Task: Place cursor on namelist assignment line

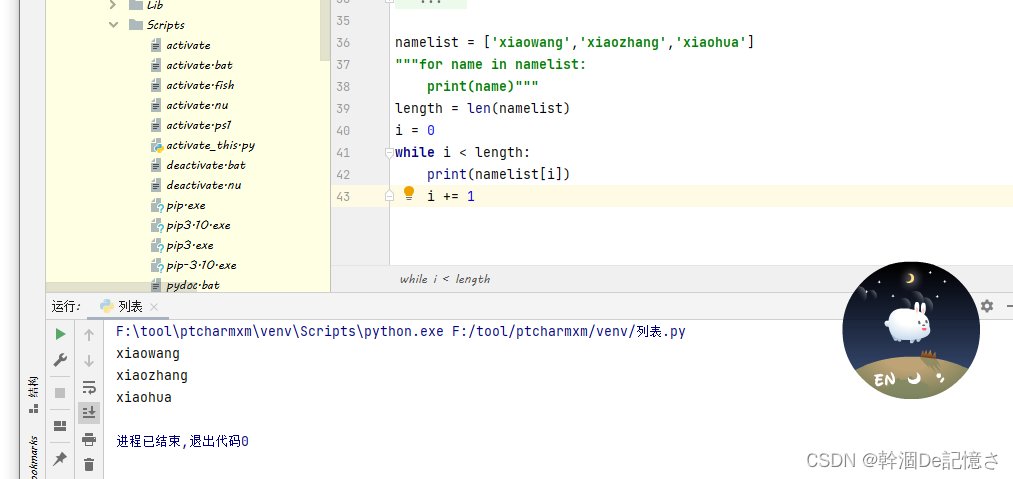Action: coord(574,43)
